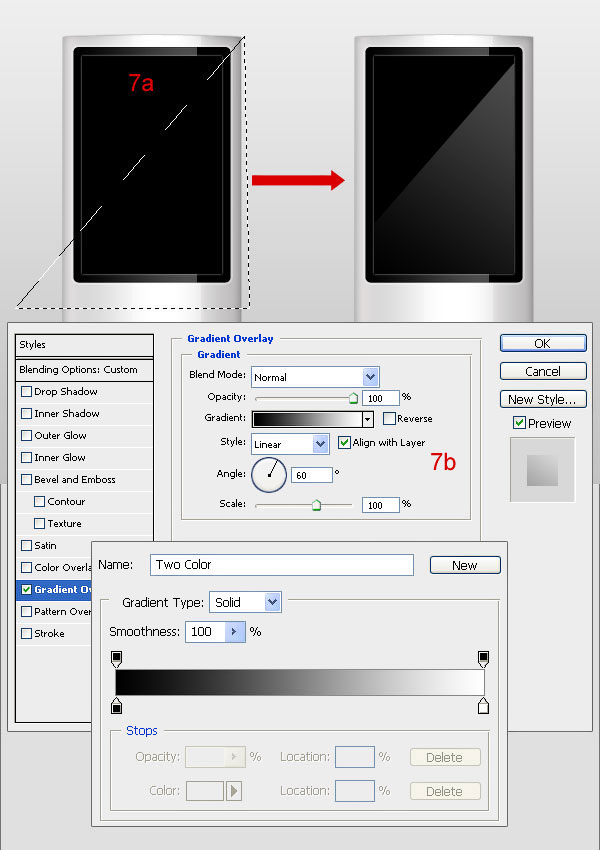Click the Opacity slider handle
Viewport: 600px width, 850px height.
point(353,398)
